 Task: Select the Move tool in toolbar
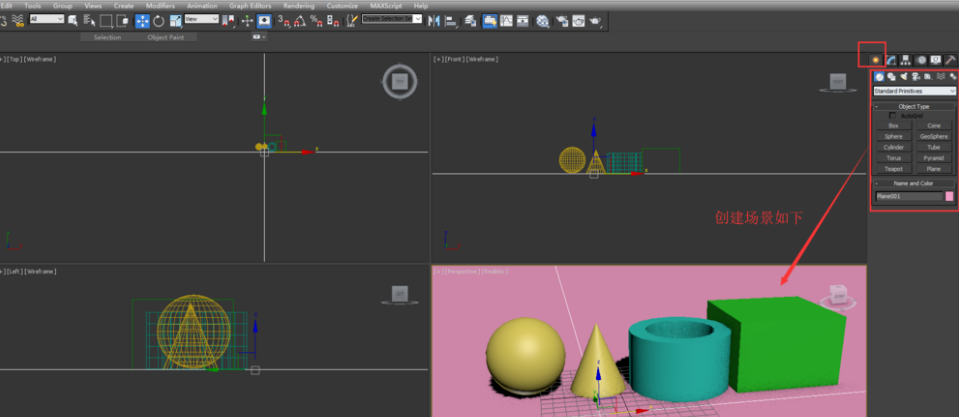[x=141, y=20]
